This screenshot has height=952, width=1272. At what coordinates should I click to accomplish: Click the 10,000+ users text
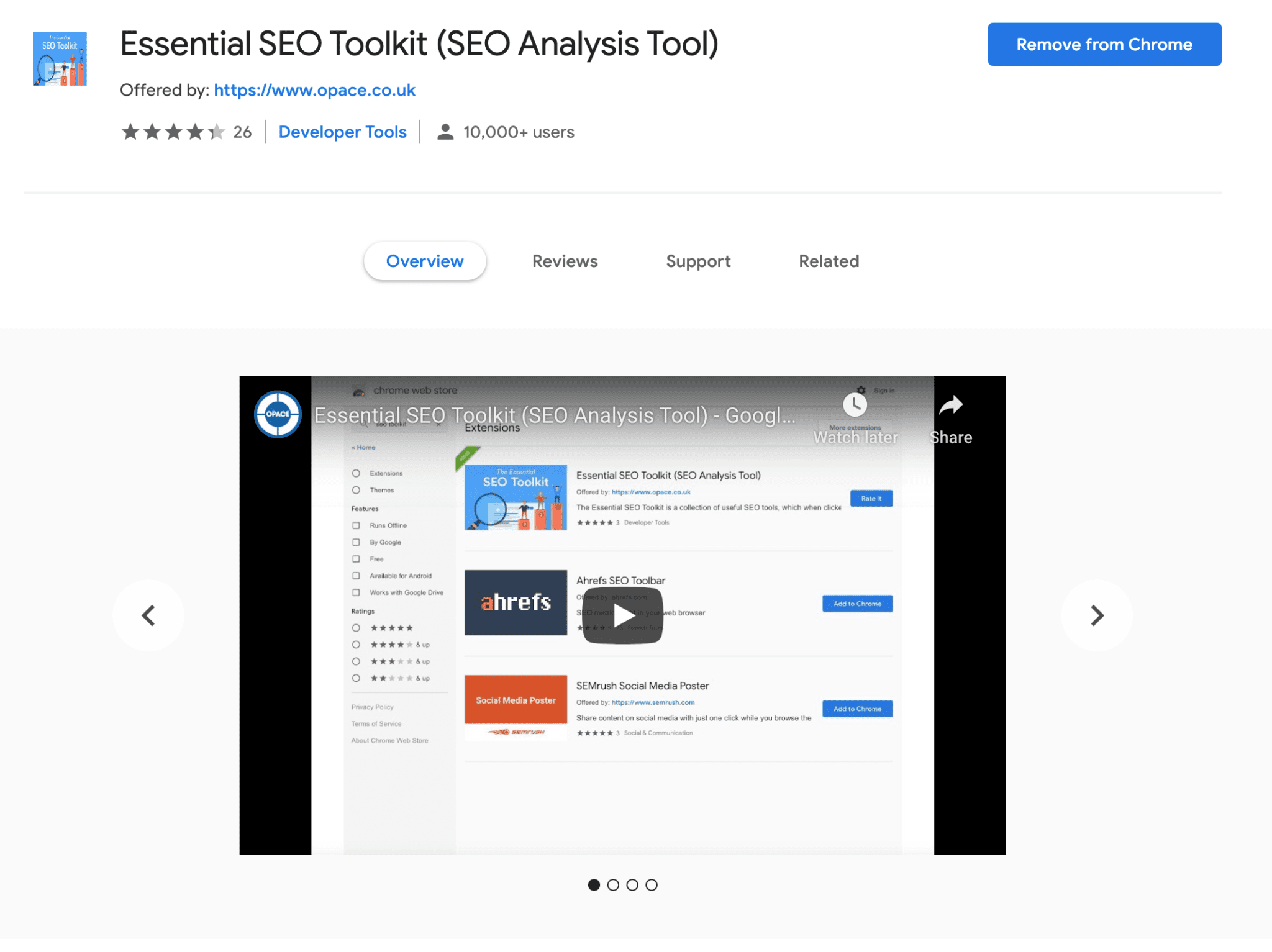pos(519,132)
